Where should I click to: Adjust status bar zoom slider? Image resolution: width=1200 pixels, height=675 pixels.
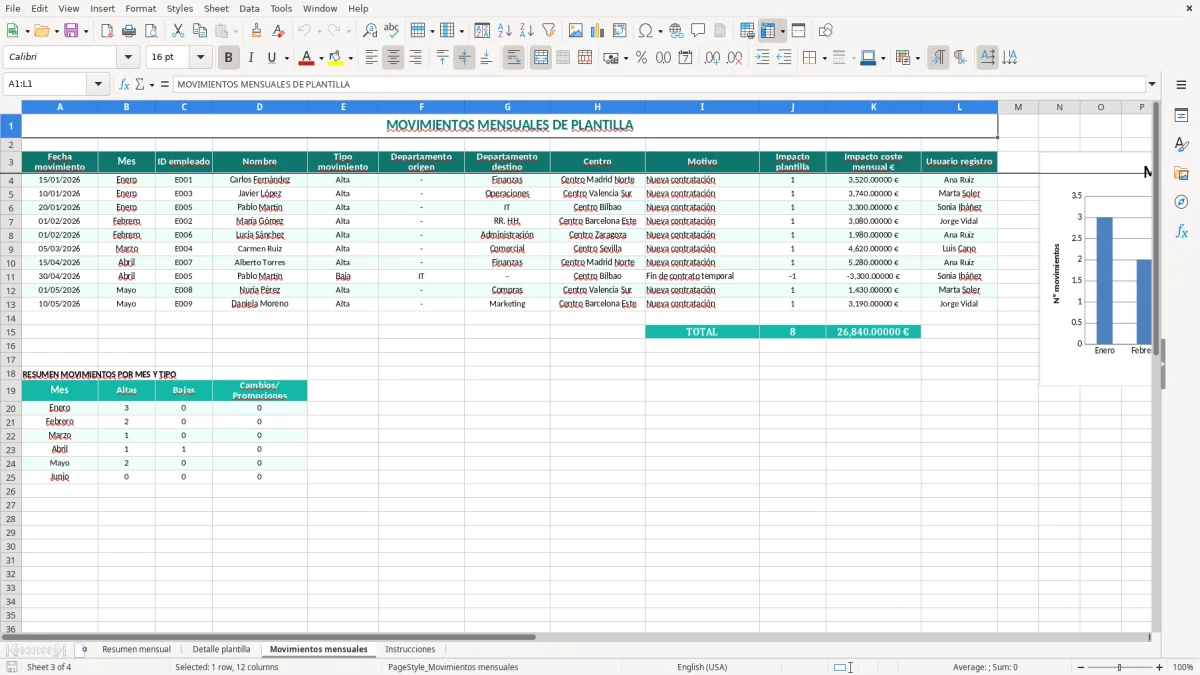[x=1119, y=667]
